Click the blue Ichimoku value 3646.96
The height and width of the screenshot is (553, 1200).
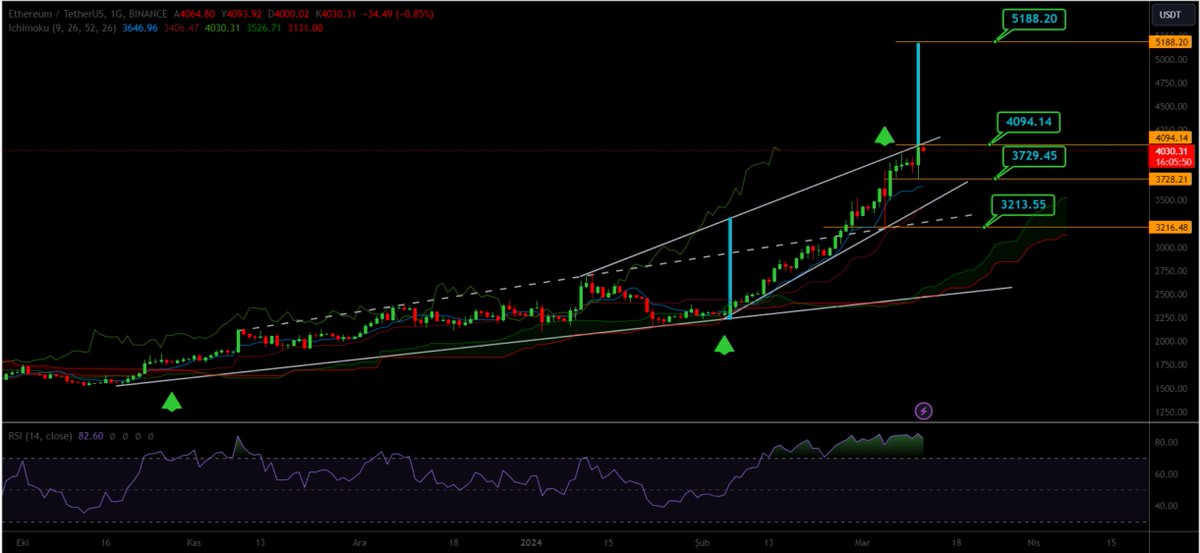[140, 28]
